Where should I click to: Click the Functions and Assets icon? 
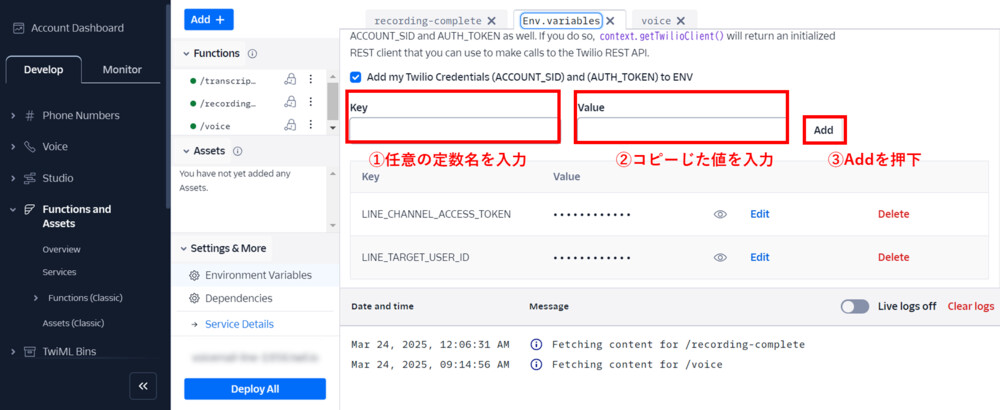(x=29, y=209)
